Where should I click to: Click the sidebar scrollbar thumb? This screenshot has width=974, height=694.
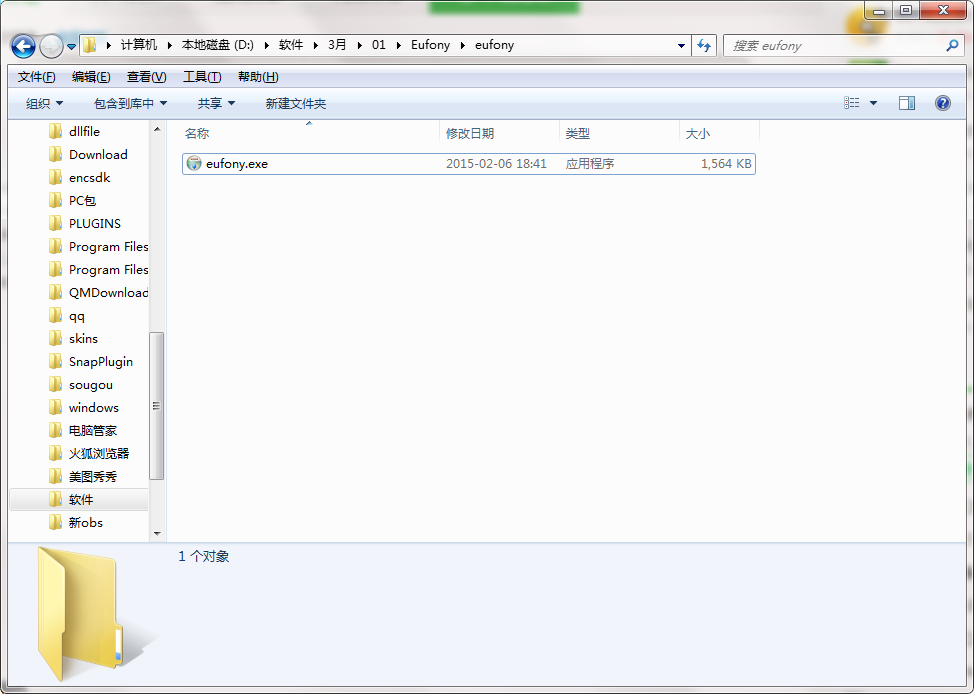(x=157, y=406)
